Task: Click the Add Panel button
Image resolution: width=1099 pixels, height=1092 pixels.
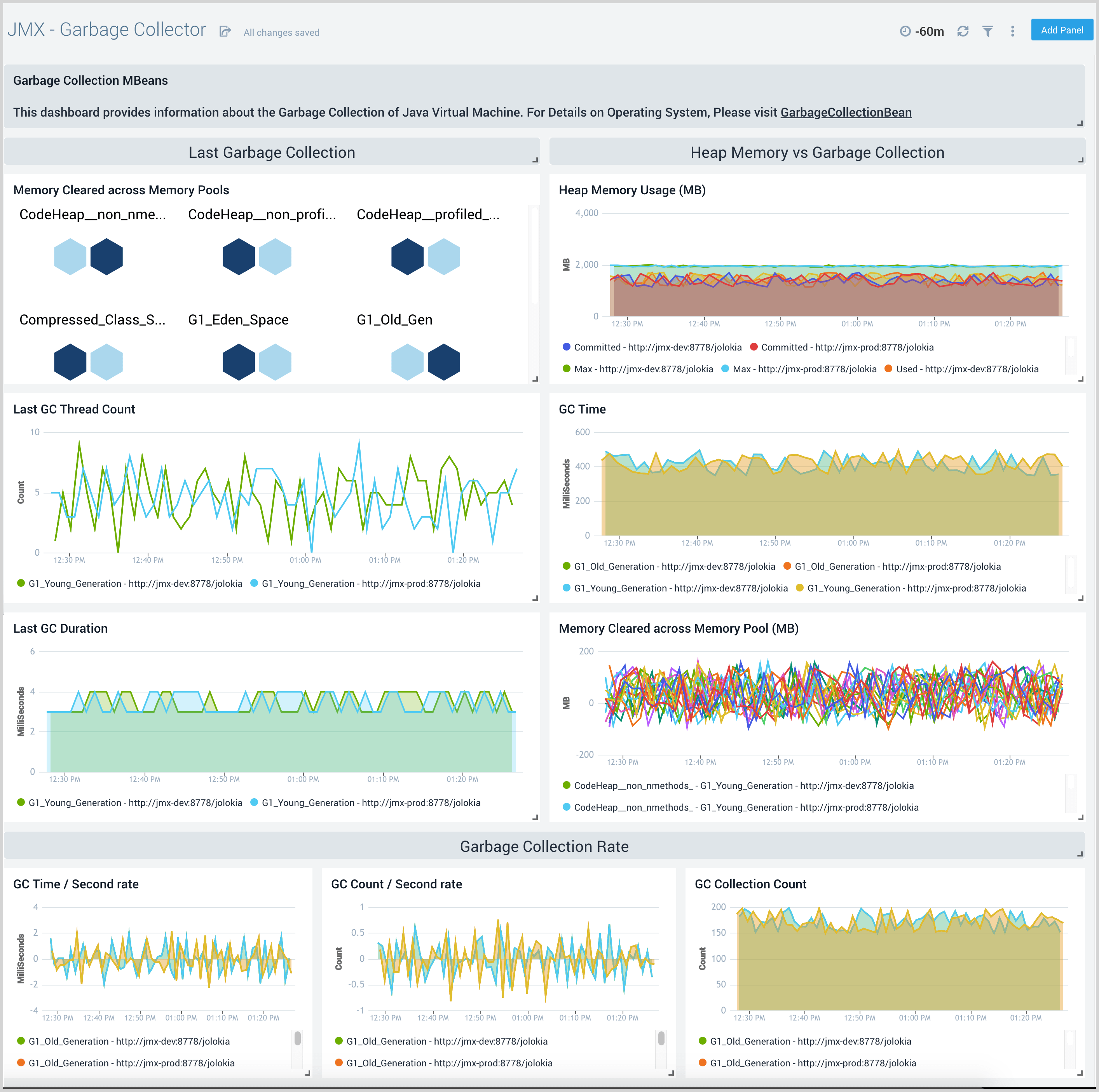Action: 1061,30
